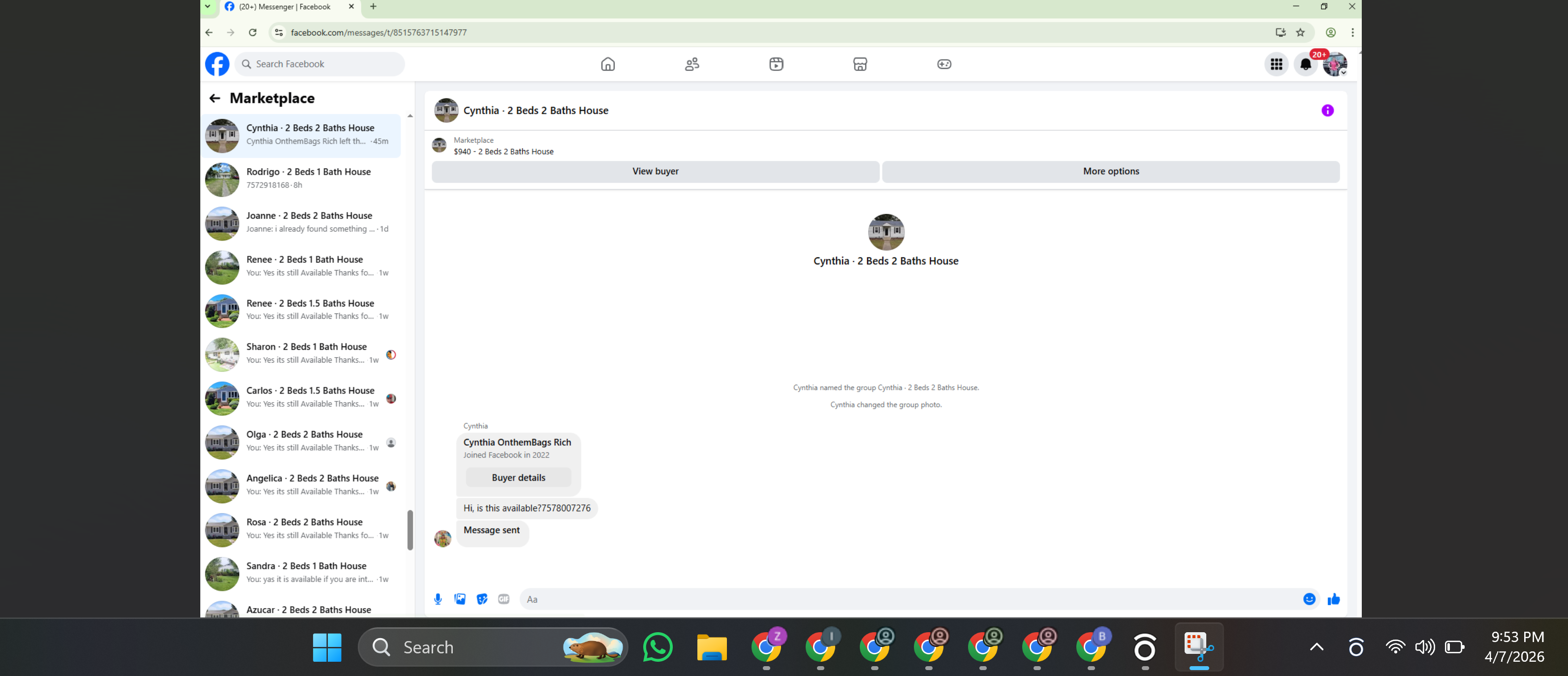Open WhatsApp from the taskbar
This screenshot has height=676, width=1568.
658,647
